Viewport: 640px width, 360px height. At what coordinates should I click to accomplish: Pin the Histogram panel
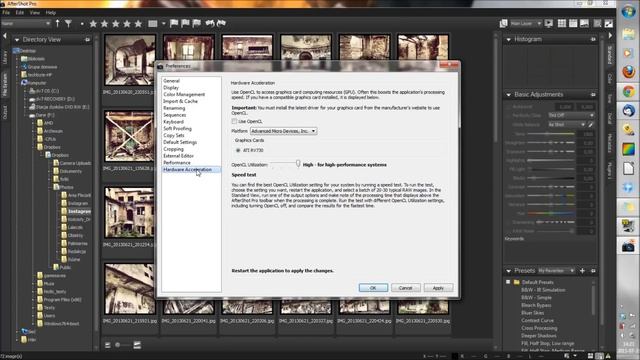coord(593,39)
